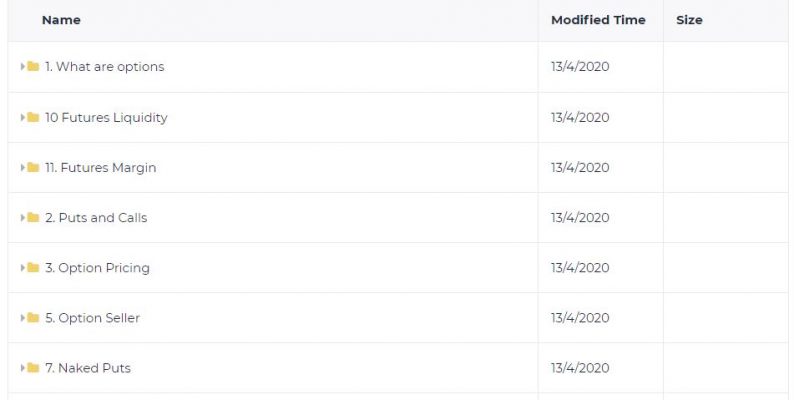The width and height of the screenshot is (794, 400).
Task: Sort by the Size column header
Action: [689, 20]
